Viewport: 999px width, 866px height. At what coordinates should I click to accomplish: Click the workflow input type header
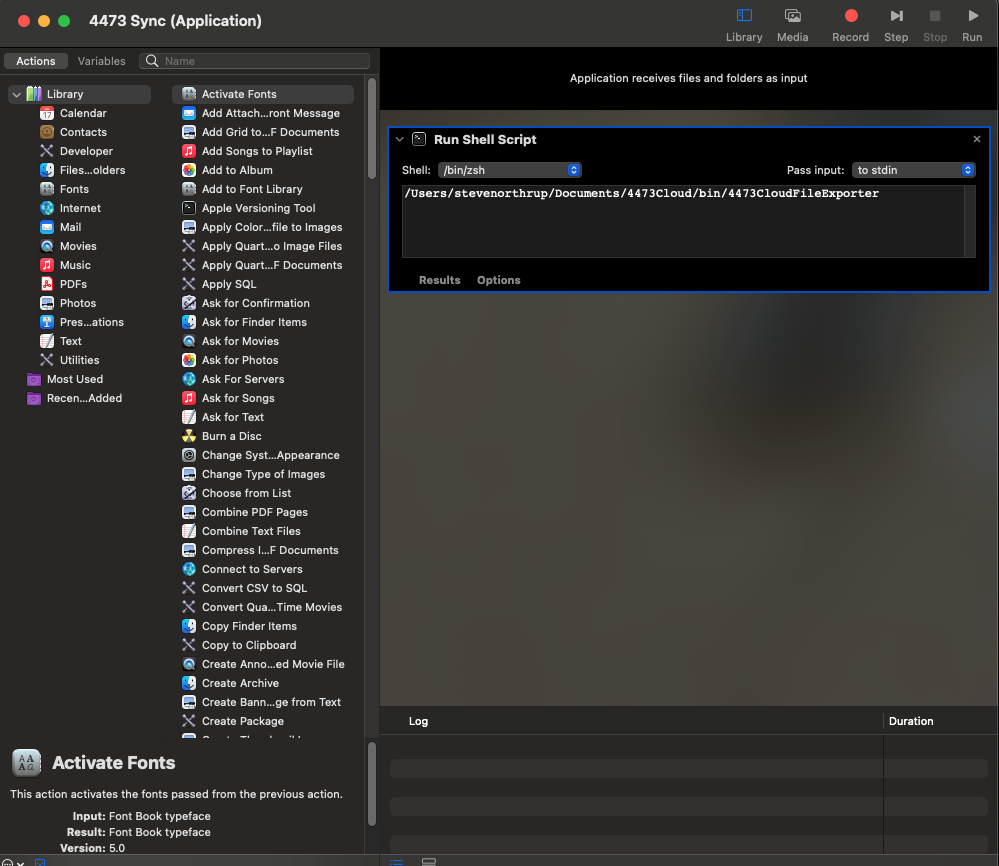coord(688,78)
